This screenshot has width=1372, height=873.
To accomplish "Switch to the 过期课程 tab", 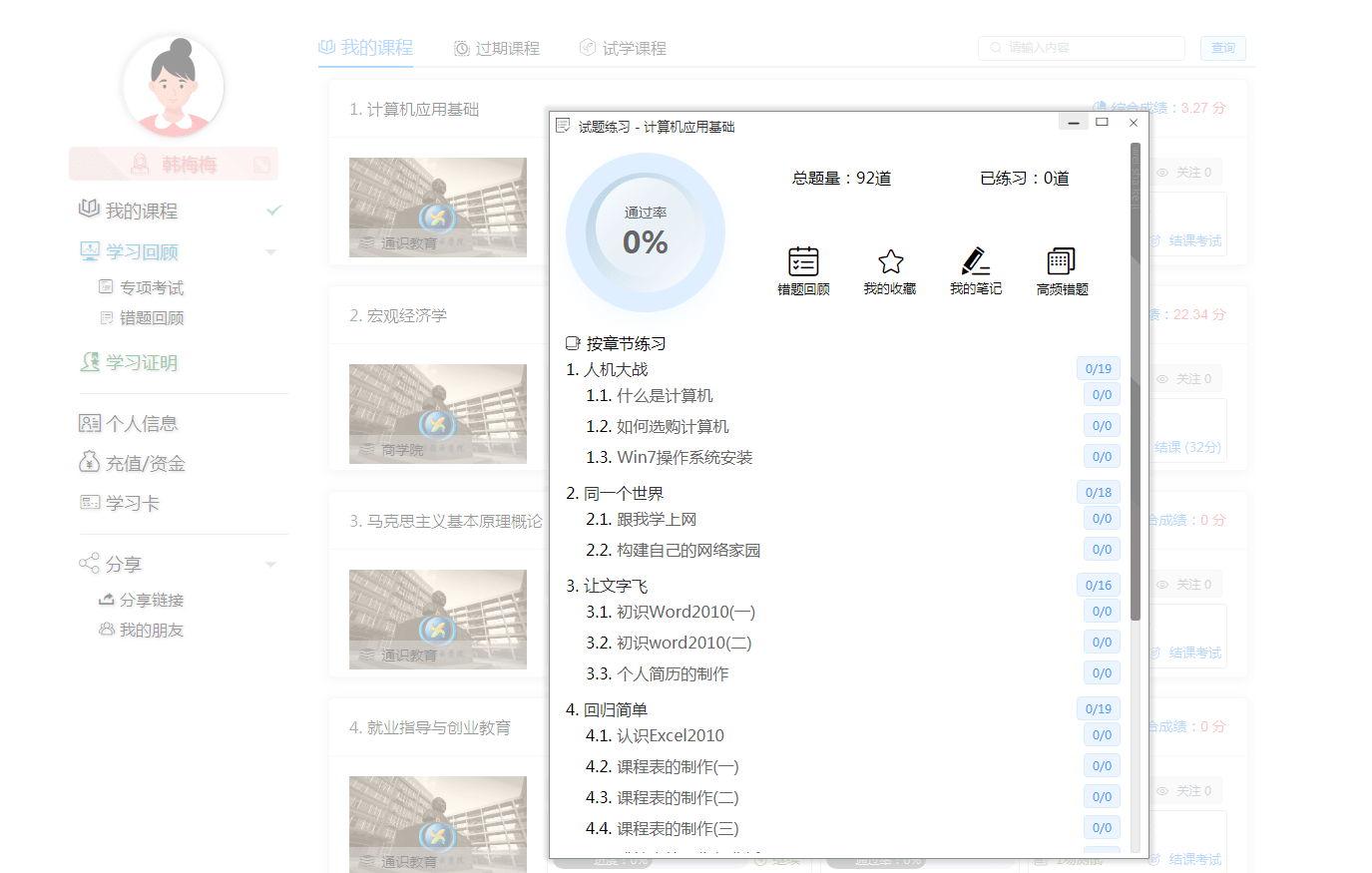I will coord(496,47).
